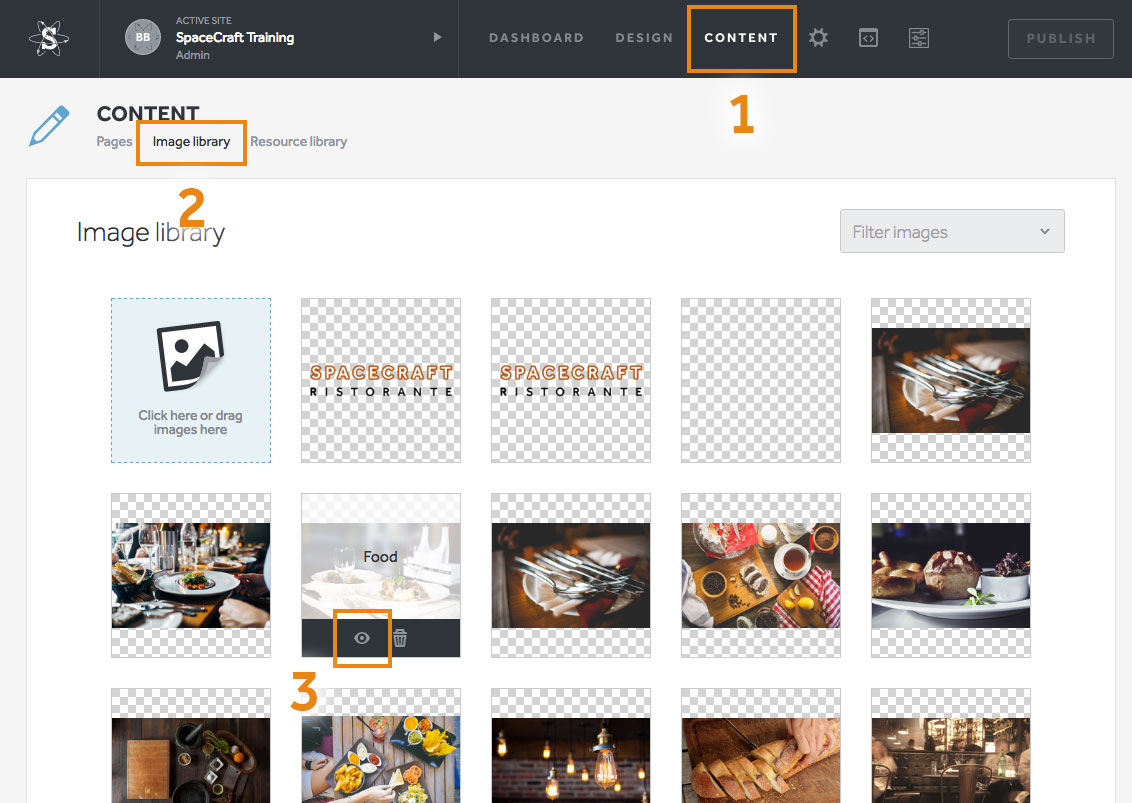Delete the Food image with trash icon

(x=400, y=638)
